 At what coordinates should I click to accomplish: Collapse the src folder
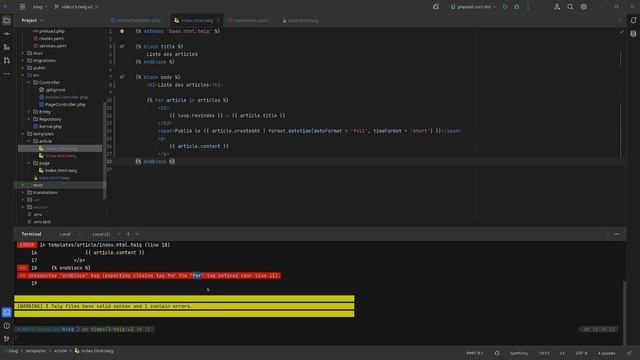tap(23, 75)
